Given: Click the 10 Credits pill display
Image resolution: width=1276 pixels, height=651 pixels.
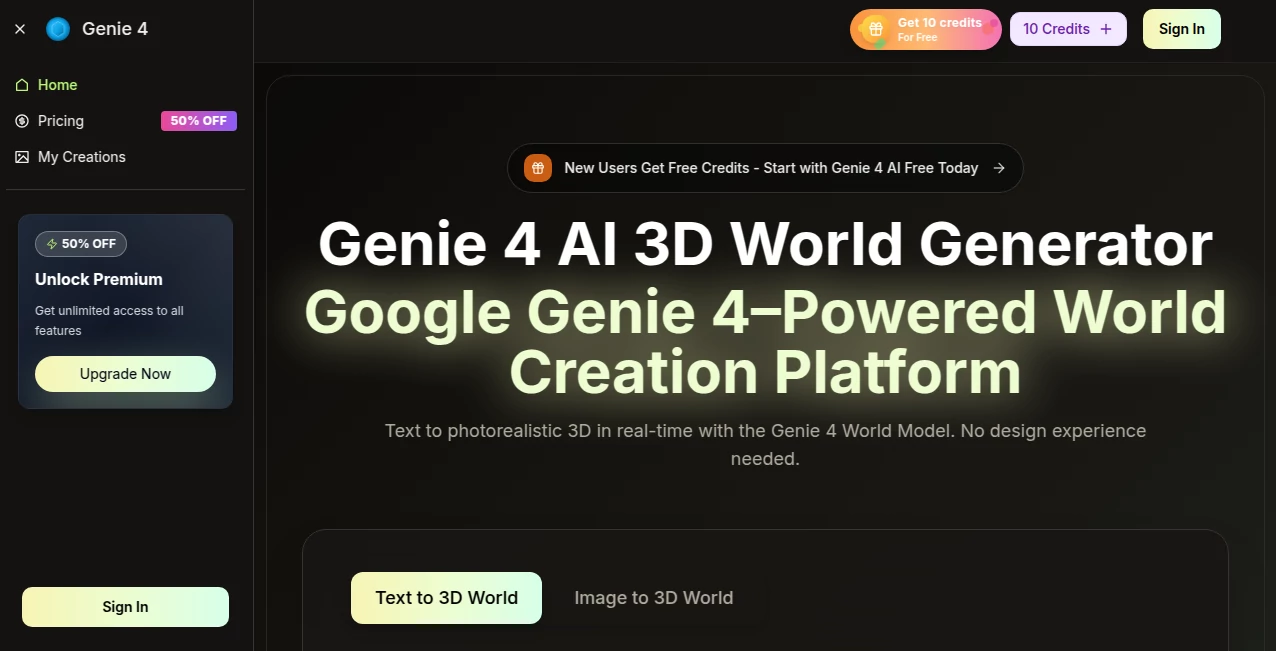Looking at the screenshot, I should click(1057, 29).
